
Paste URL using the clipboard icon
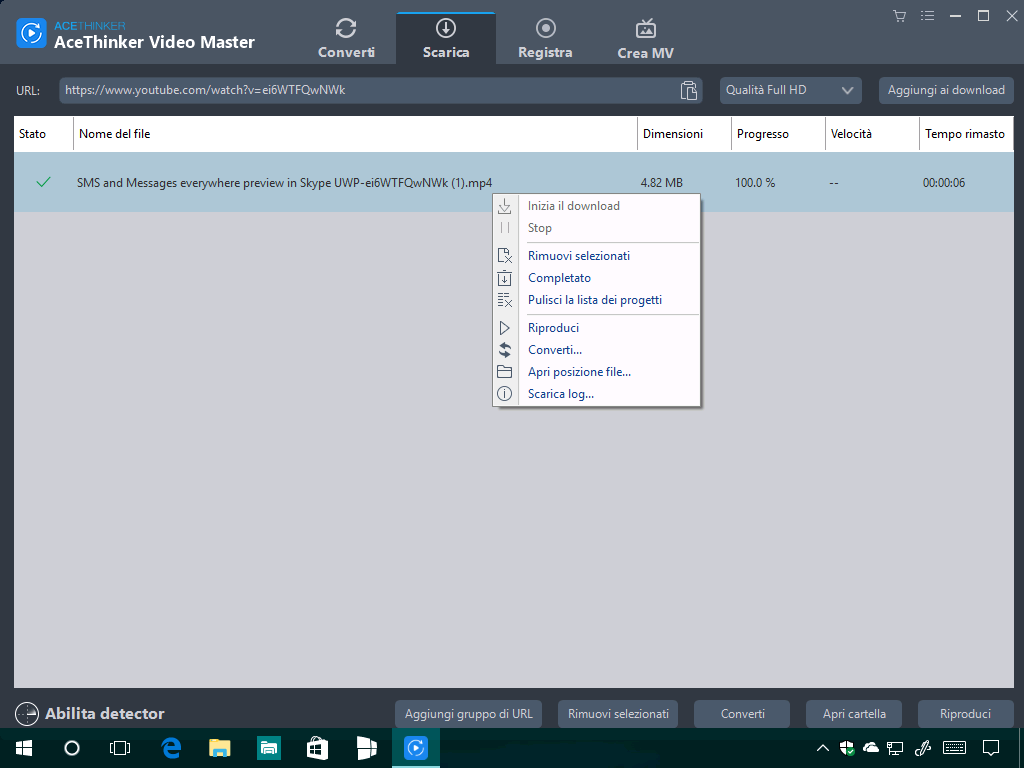pyautogui.click(x=688, y=90)
